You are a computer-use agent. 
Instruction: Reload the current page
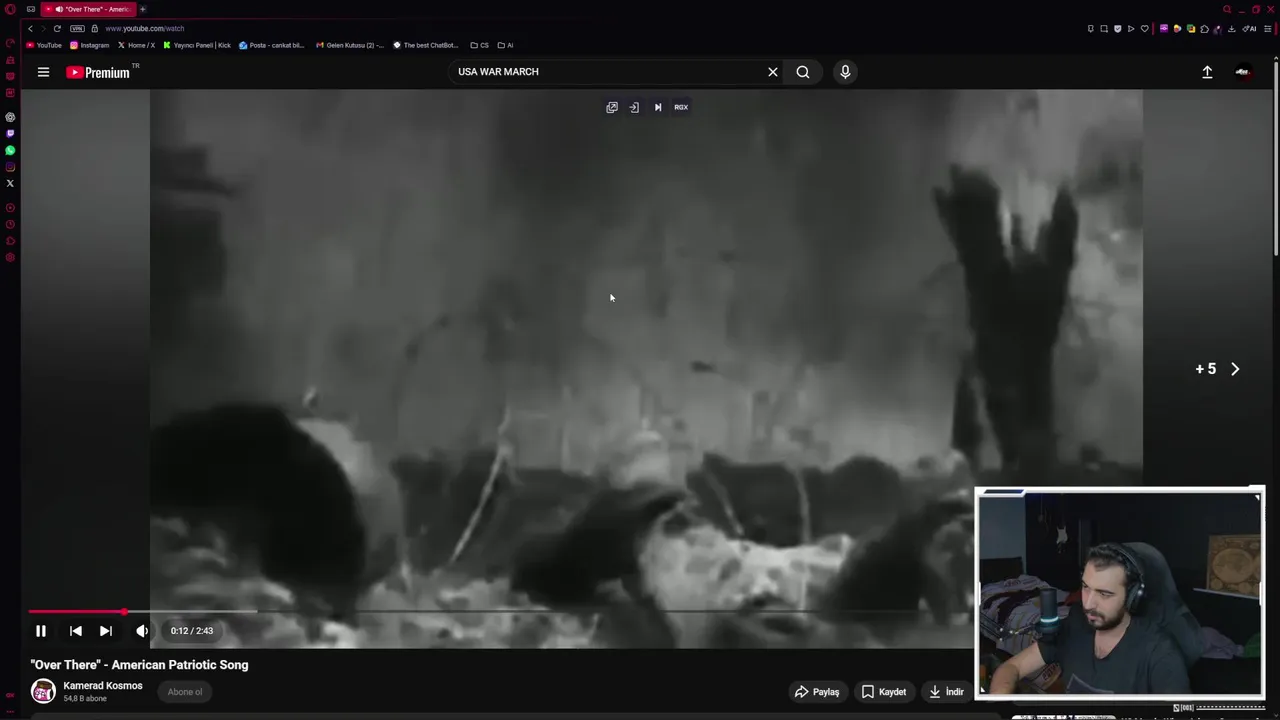(x=57, y=28)
